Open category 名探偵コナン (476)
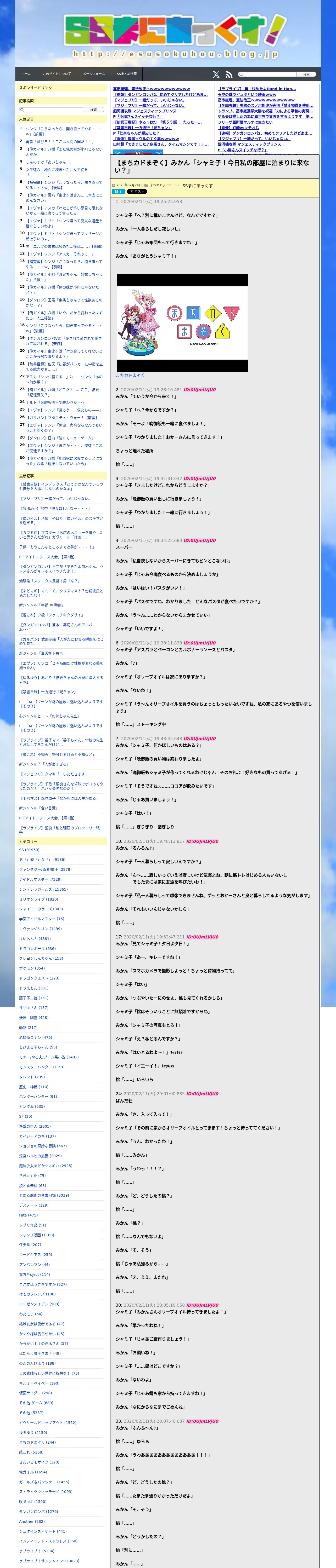Viewport: 336px width, 1568px height. point(35,1037)
